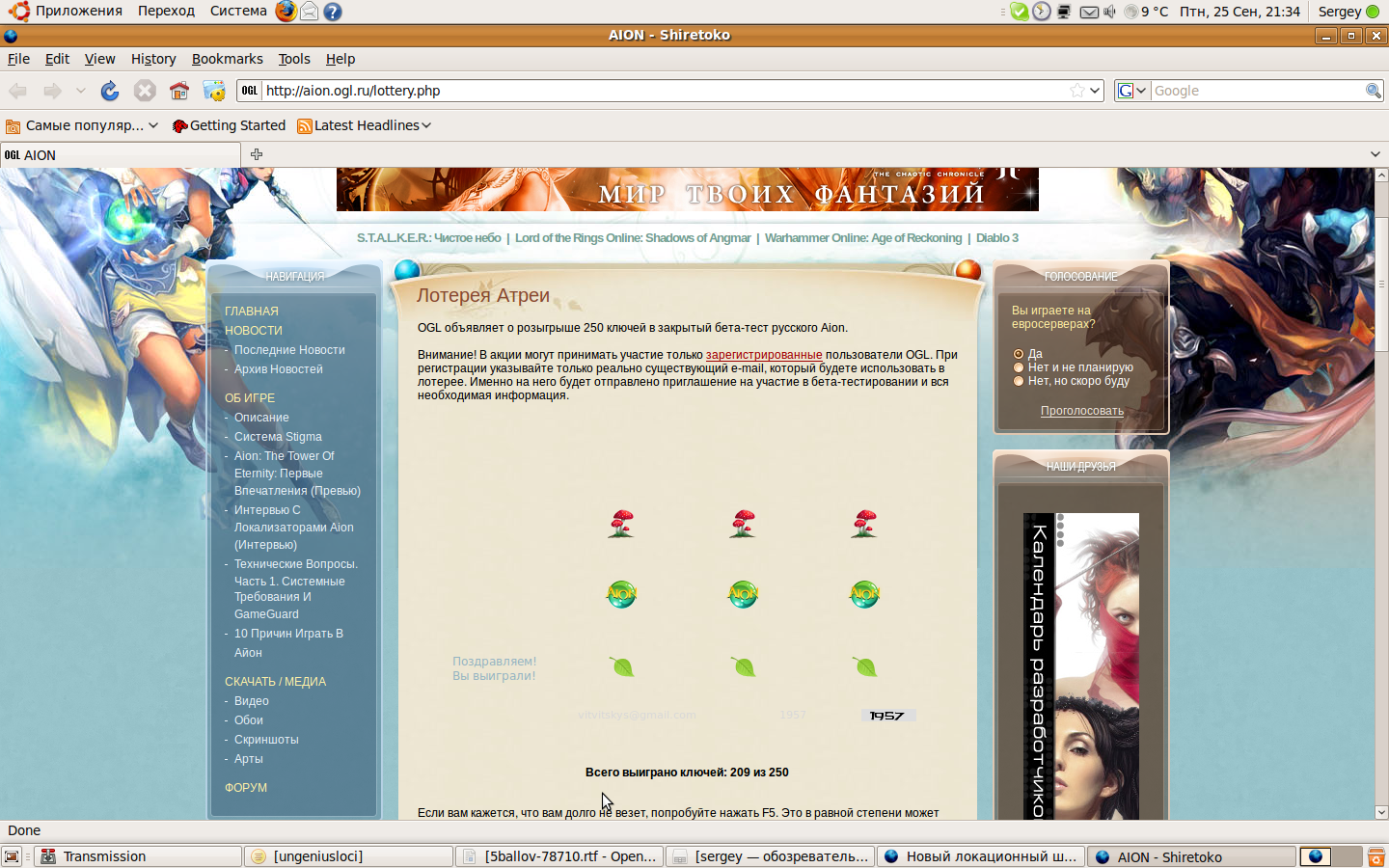This screenshot has width=1389, height=868.
Task: Click the middle Aion logo lottery icon
Action: (x=744, y=594)
